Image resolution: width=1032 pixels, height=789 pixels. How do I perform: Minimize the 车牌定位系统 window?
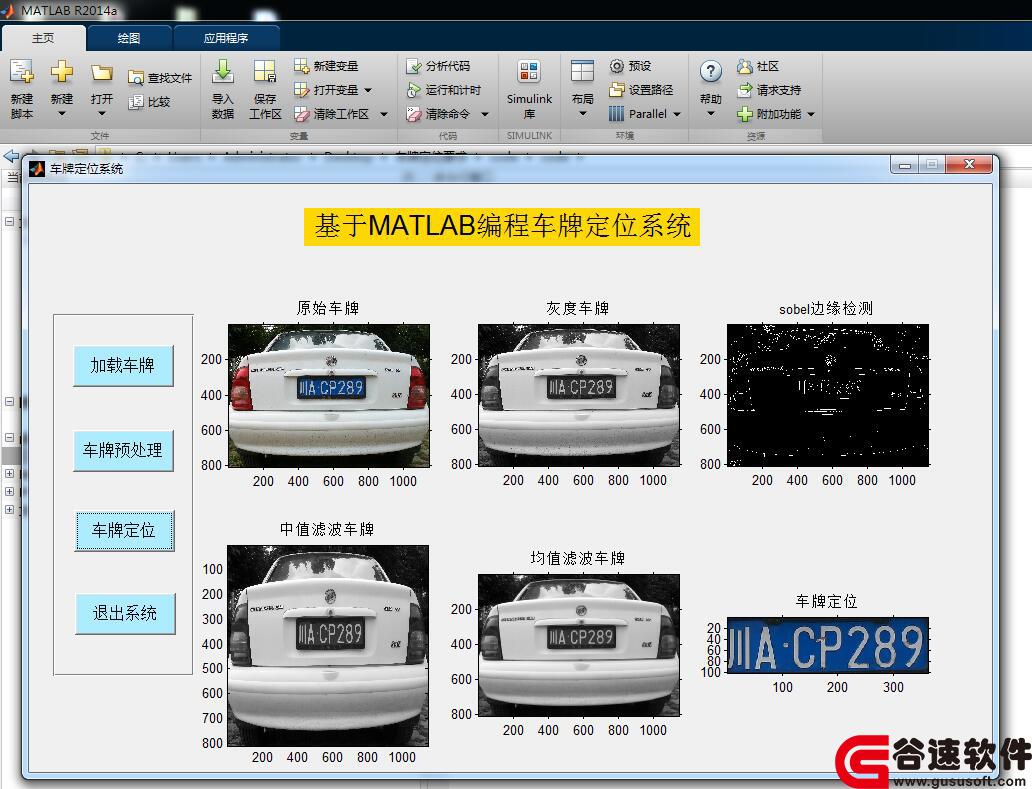[904, 165]
